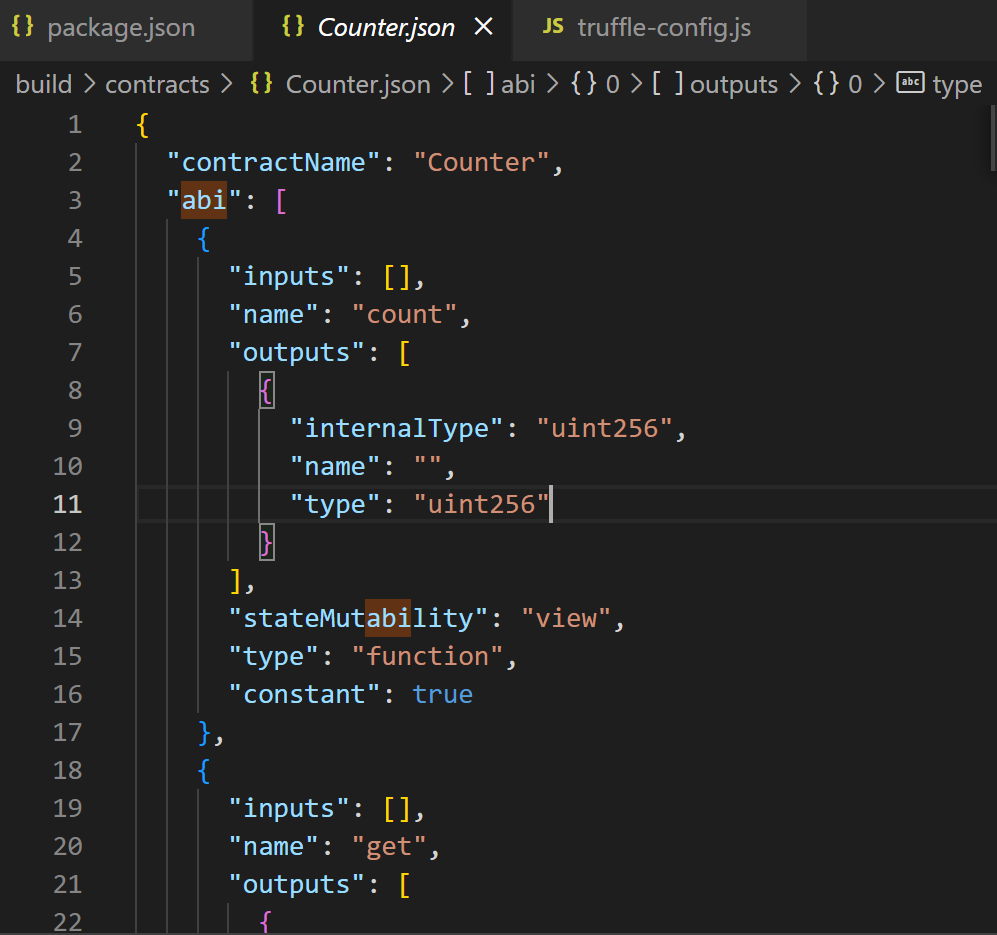Select the abi breadcrumb segment
Screen dimensions: 997x935
(x=518, y=84)
